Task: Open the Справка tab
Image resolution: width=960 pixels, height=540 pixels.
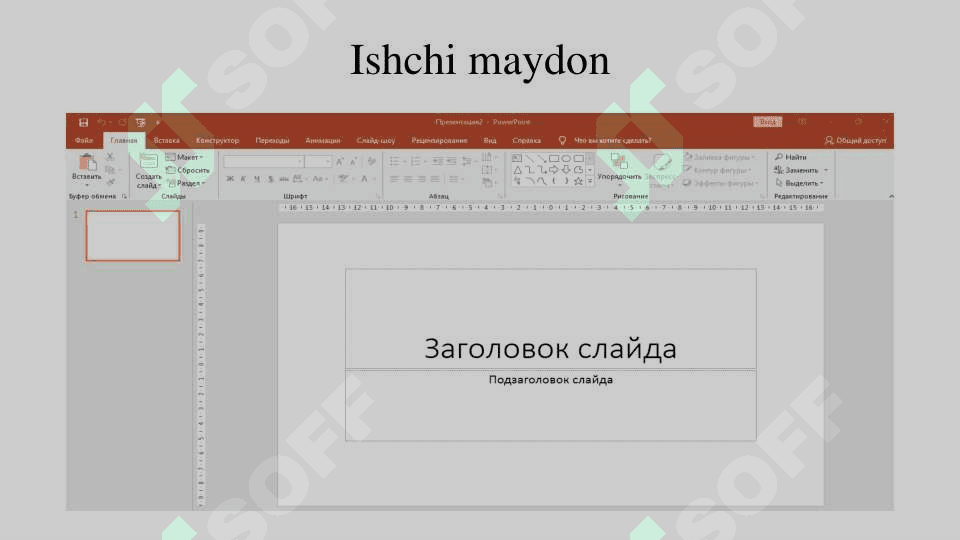Action: [x=527, y=140]
